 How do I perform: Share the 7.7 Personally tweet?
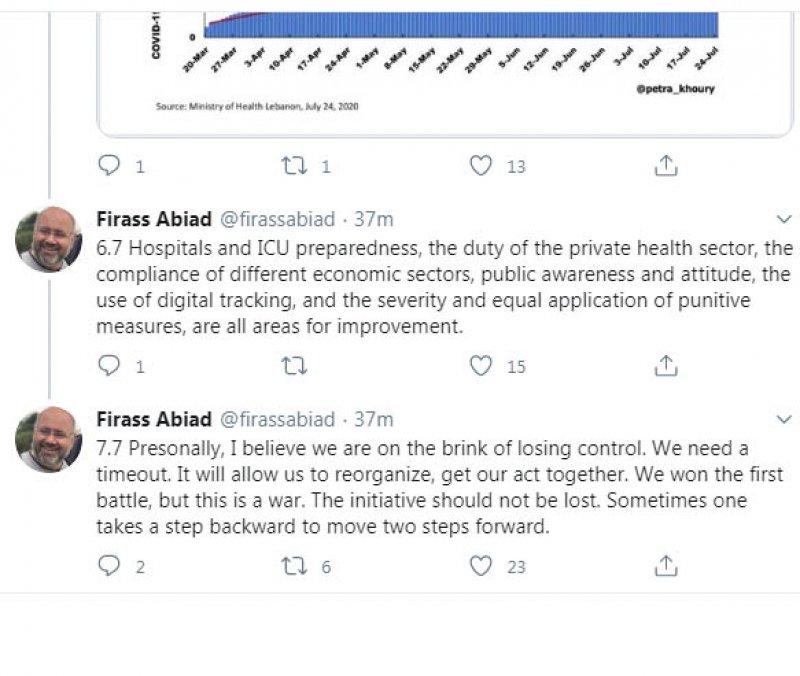pyautogui.click(x=666, y=566)
